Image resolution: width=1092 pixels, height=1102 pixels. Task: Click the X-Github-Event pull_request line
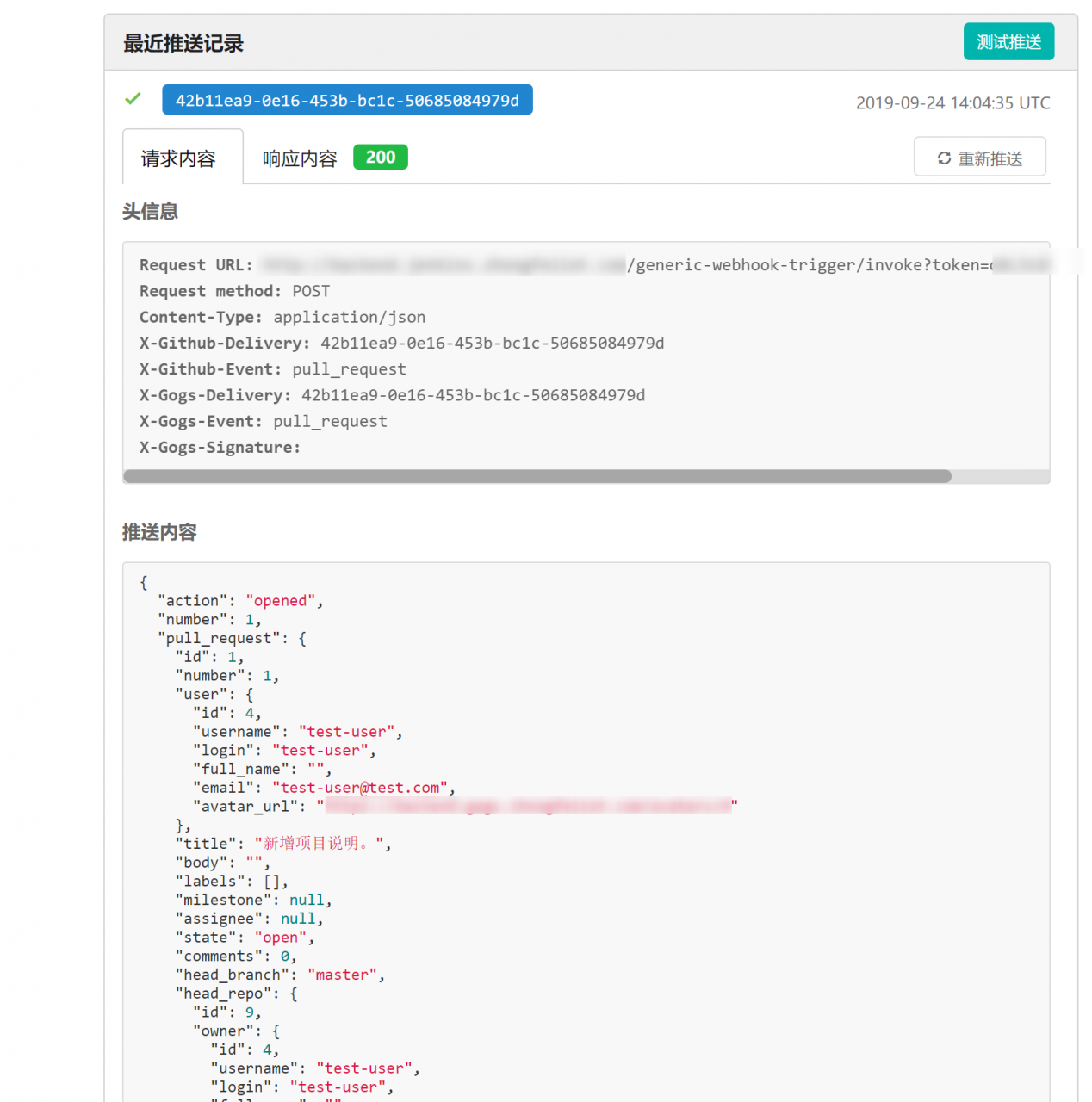(272, 369)
